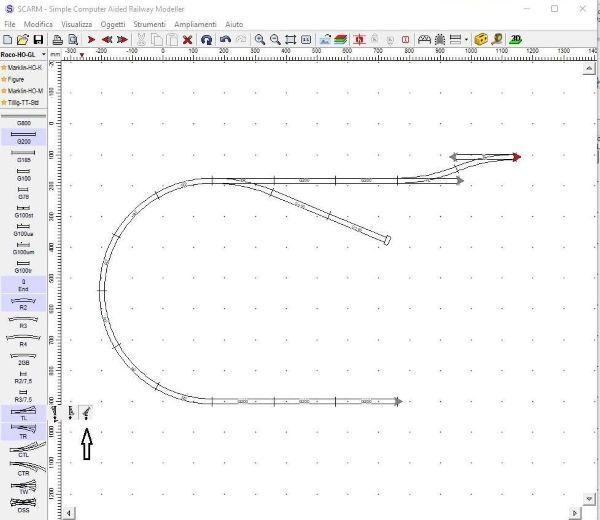Open the Visualizza menu
The width and height of the screenshot is (600, 520).
tap(76, 22)
